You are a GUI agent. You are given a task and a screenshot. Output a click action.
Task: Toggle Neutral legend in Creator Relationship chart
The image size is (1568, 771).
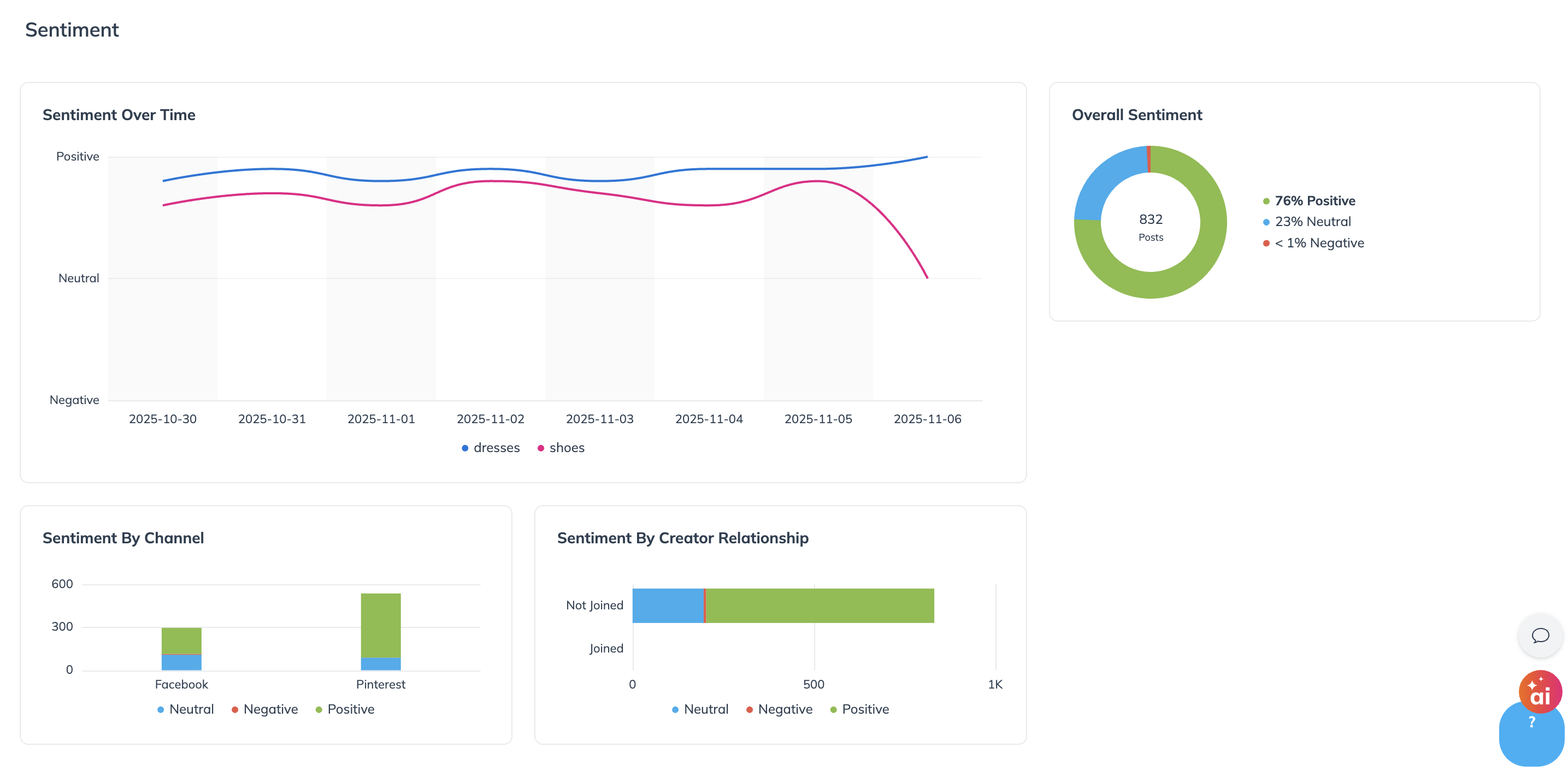(x=700, y=709)
